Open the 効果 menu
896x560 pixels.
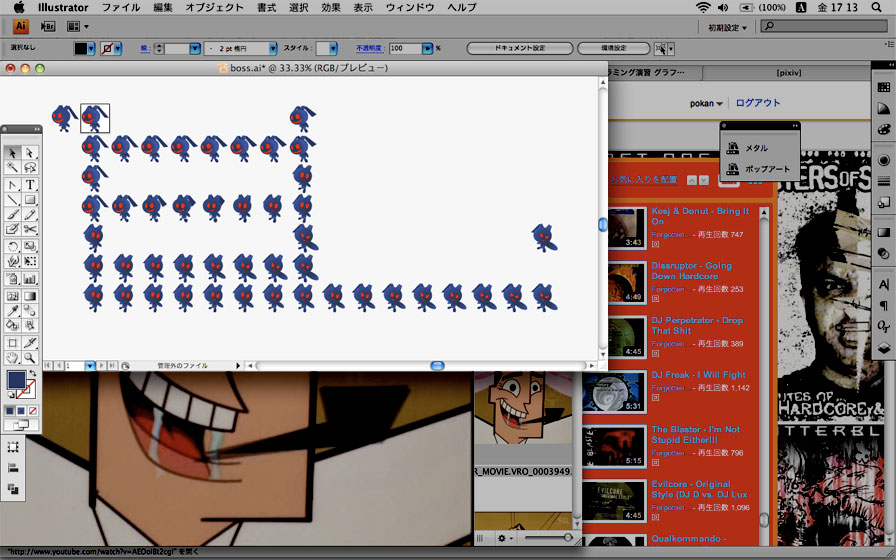click(331, 7)
